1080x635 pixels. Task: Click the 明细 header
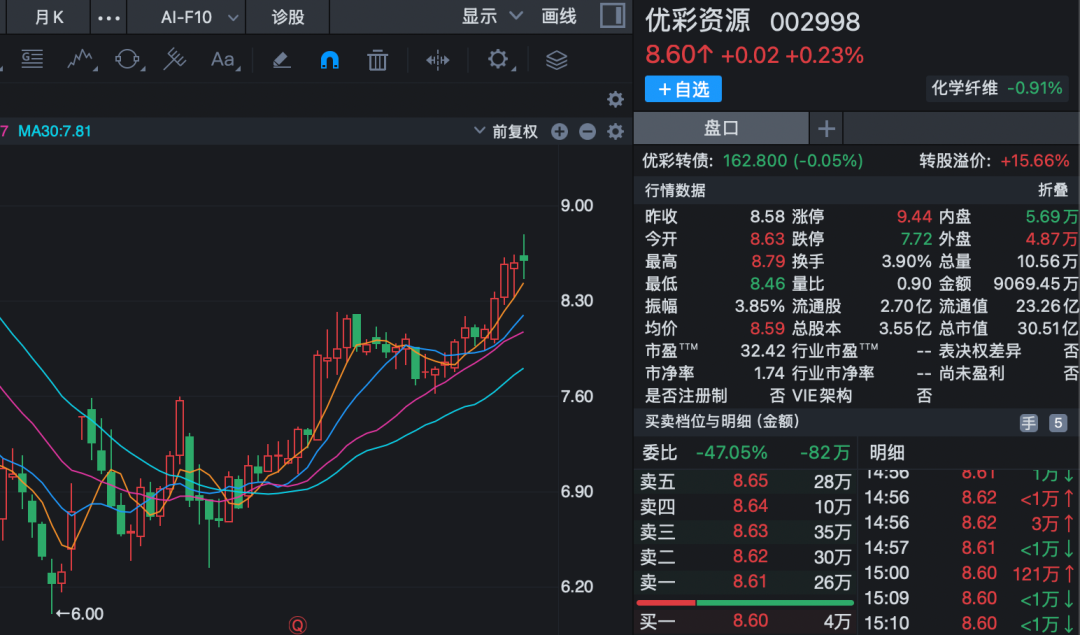[886, 453]
